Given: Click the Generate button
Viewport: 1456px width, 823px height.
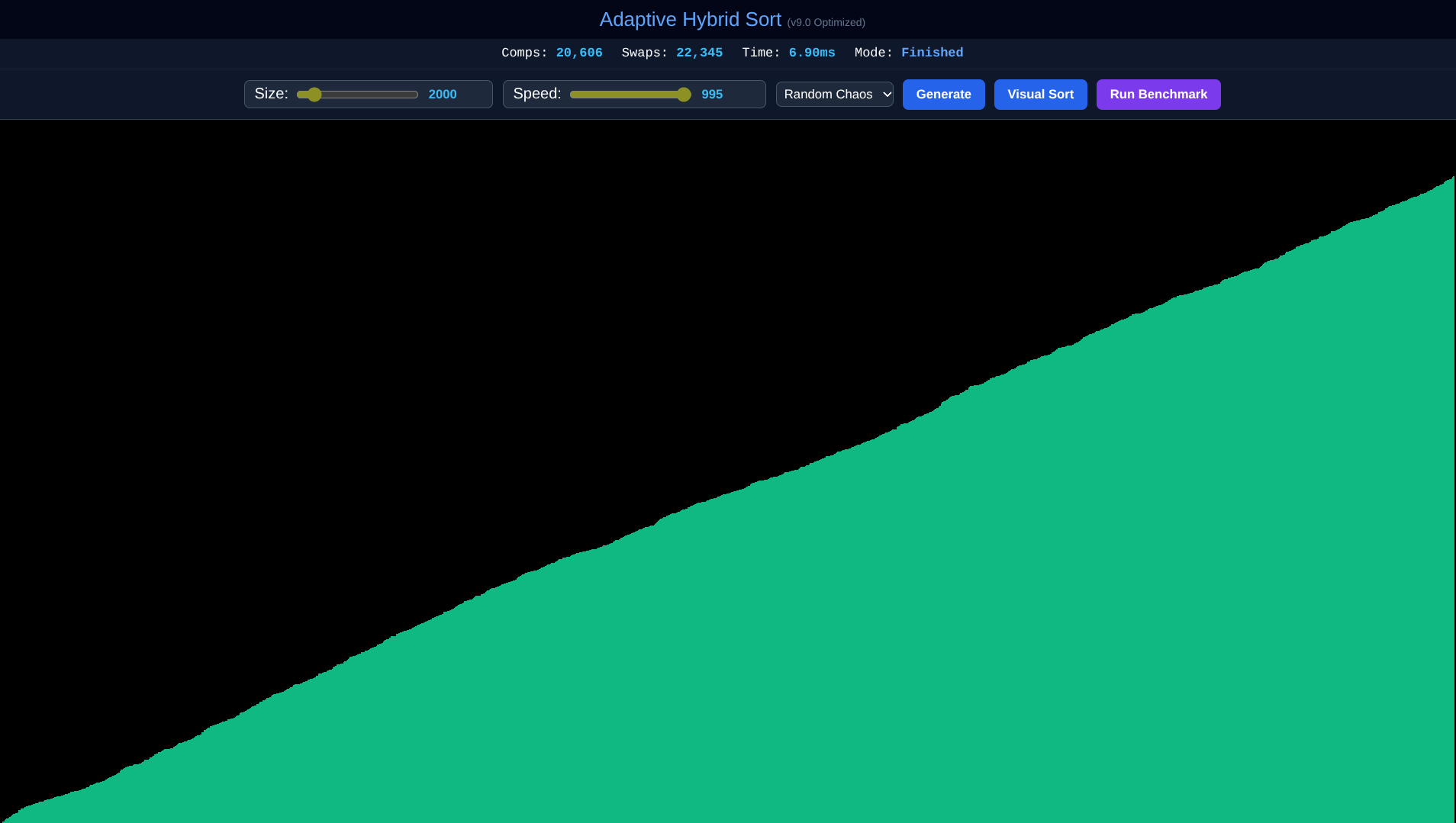Looking at the screenshot, I should (x=944, y=95).
